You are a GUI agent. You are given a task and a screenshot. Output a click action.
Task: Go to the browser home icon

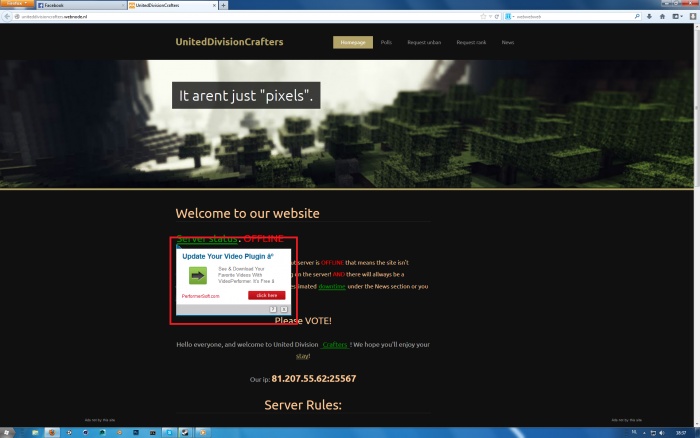(x=662, y=17)
